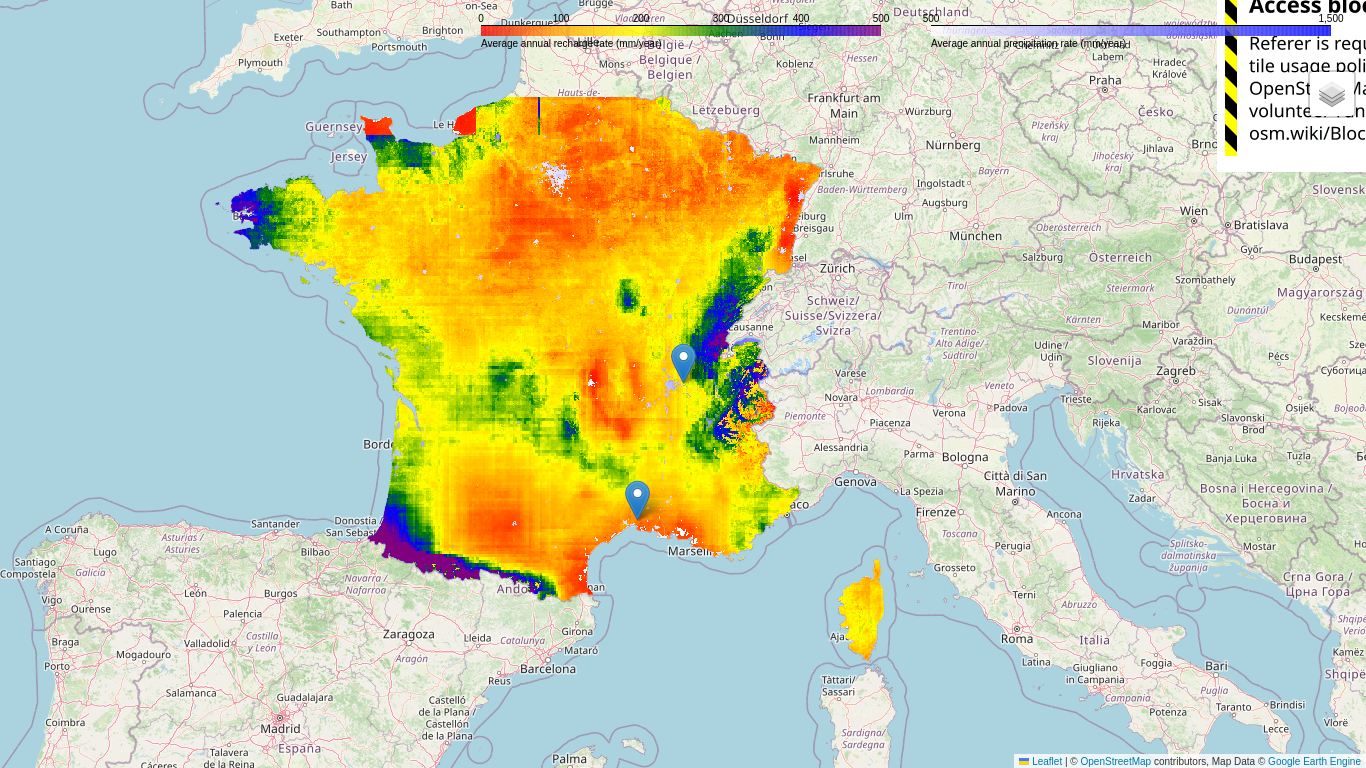Click the München city label
1366x768 pixels.
pyautogui.click(x=975, y=236)
